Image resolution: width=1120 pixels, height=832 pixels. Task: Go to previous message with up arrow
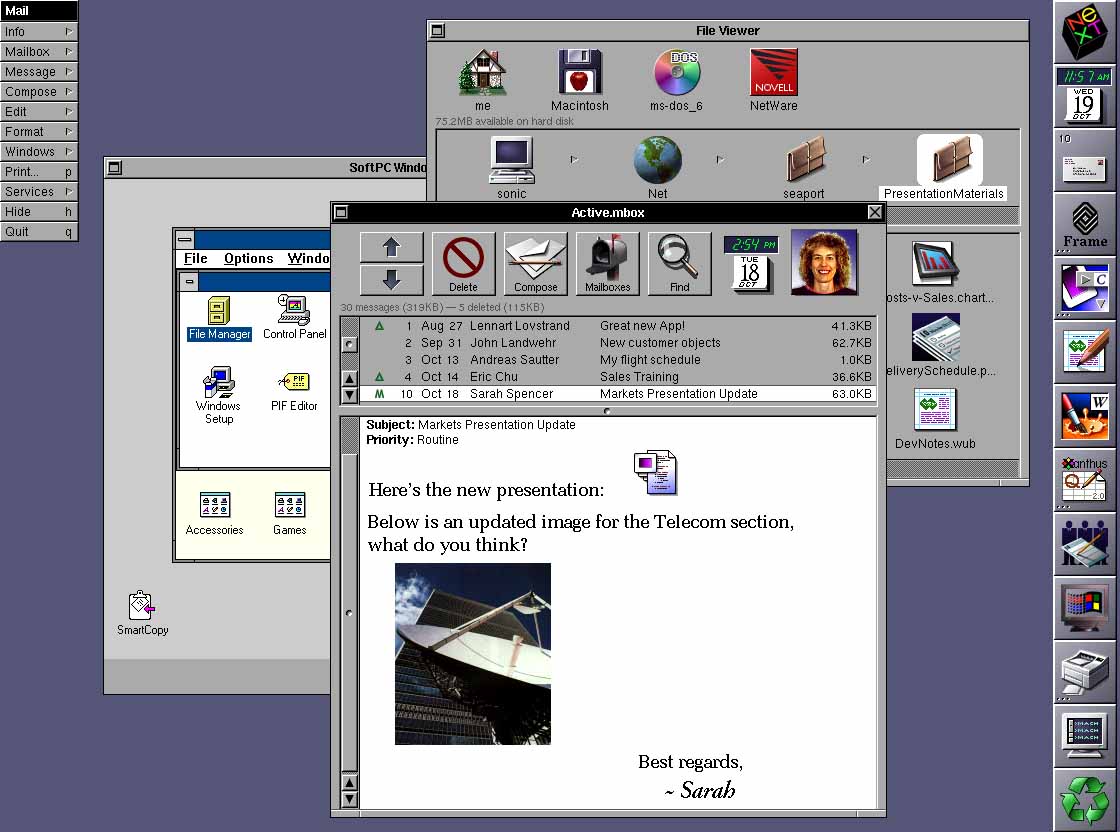[x=391, y=247]
